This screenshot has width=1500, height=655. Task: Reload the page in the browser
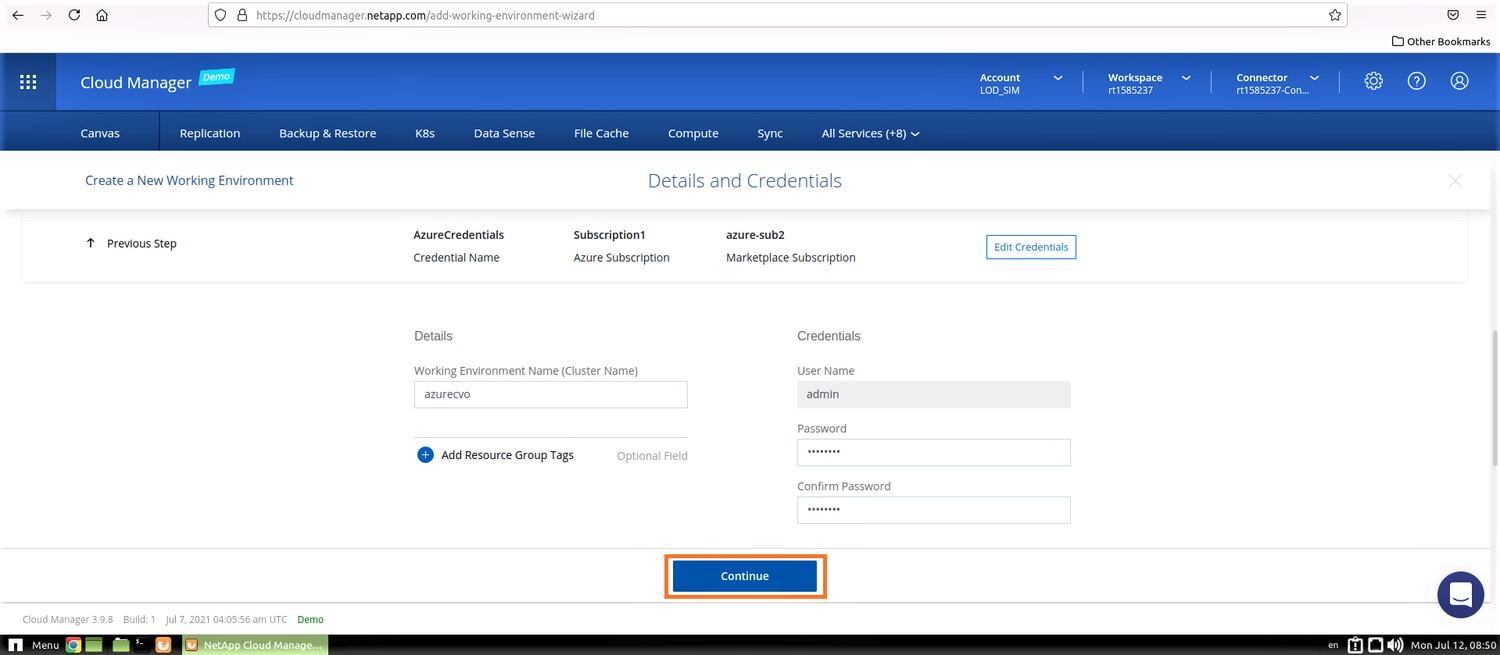[x=74, y=16]
